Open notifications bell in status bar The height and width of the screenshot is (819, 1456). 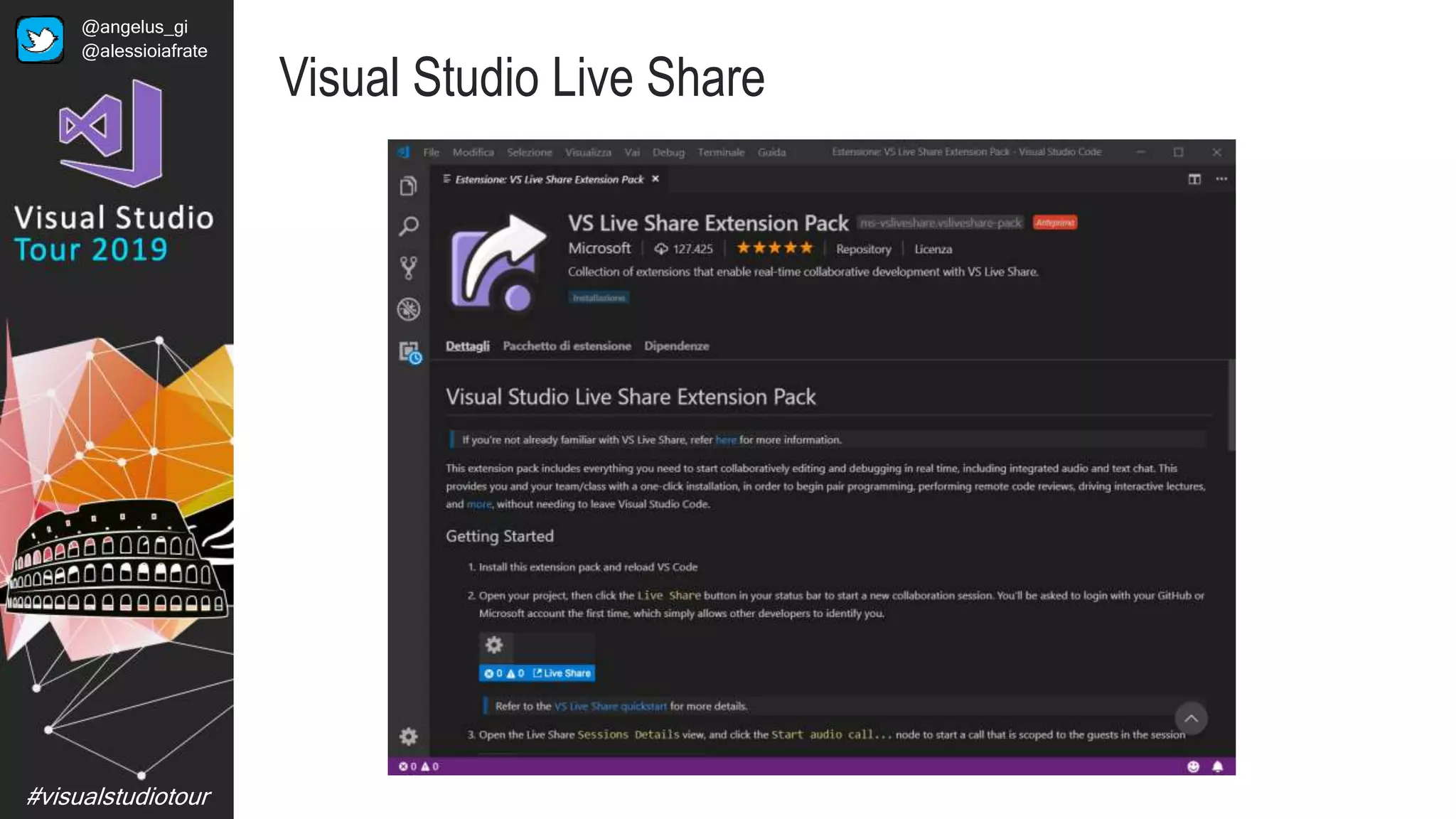click(1218, 766)
